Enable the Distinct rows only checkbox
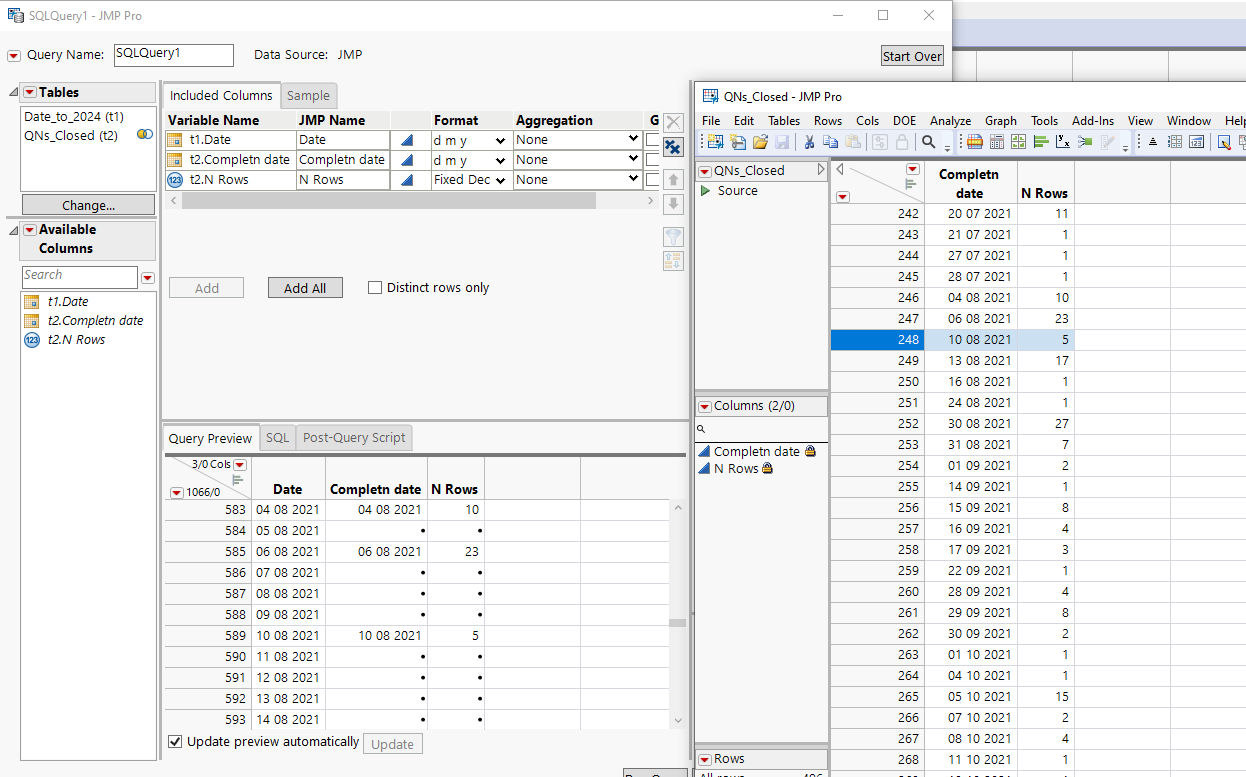Image resolution: width=1246 pixels, height=777 pixels. 375,287
